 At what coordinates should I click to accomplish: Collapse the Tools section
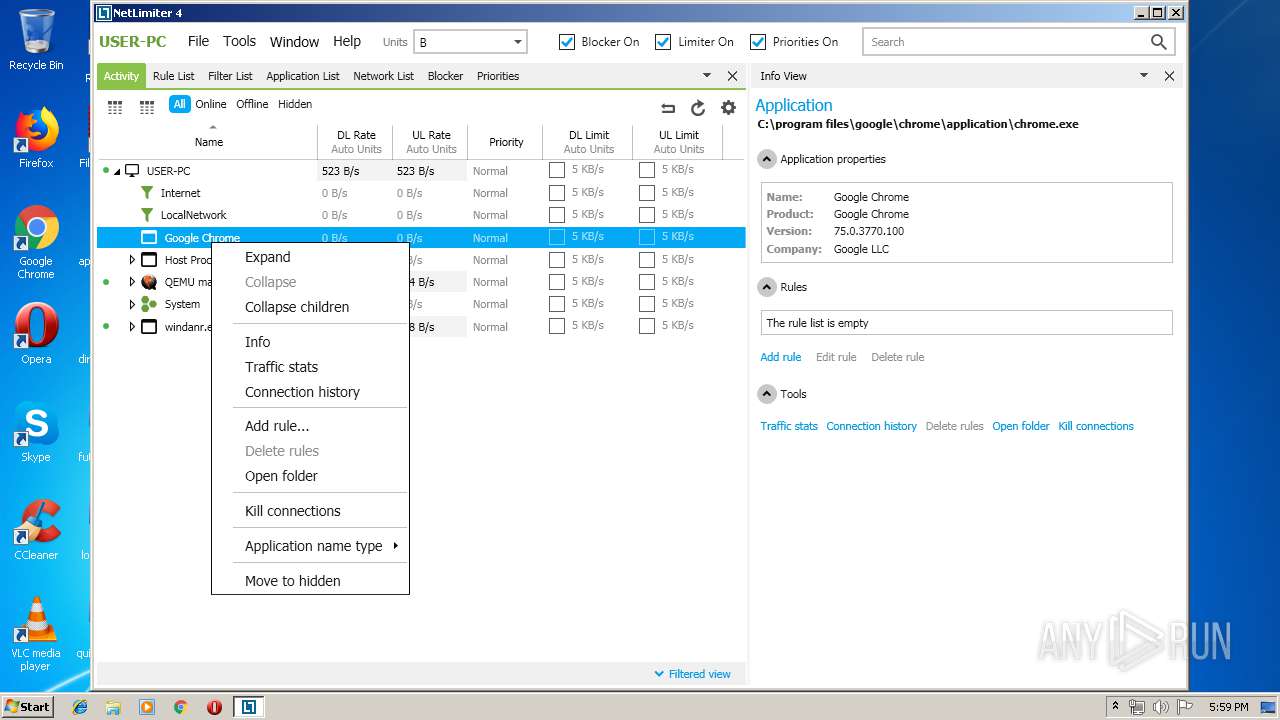[767, 394]
